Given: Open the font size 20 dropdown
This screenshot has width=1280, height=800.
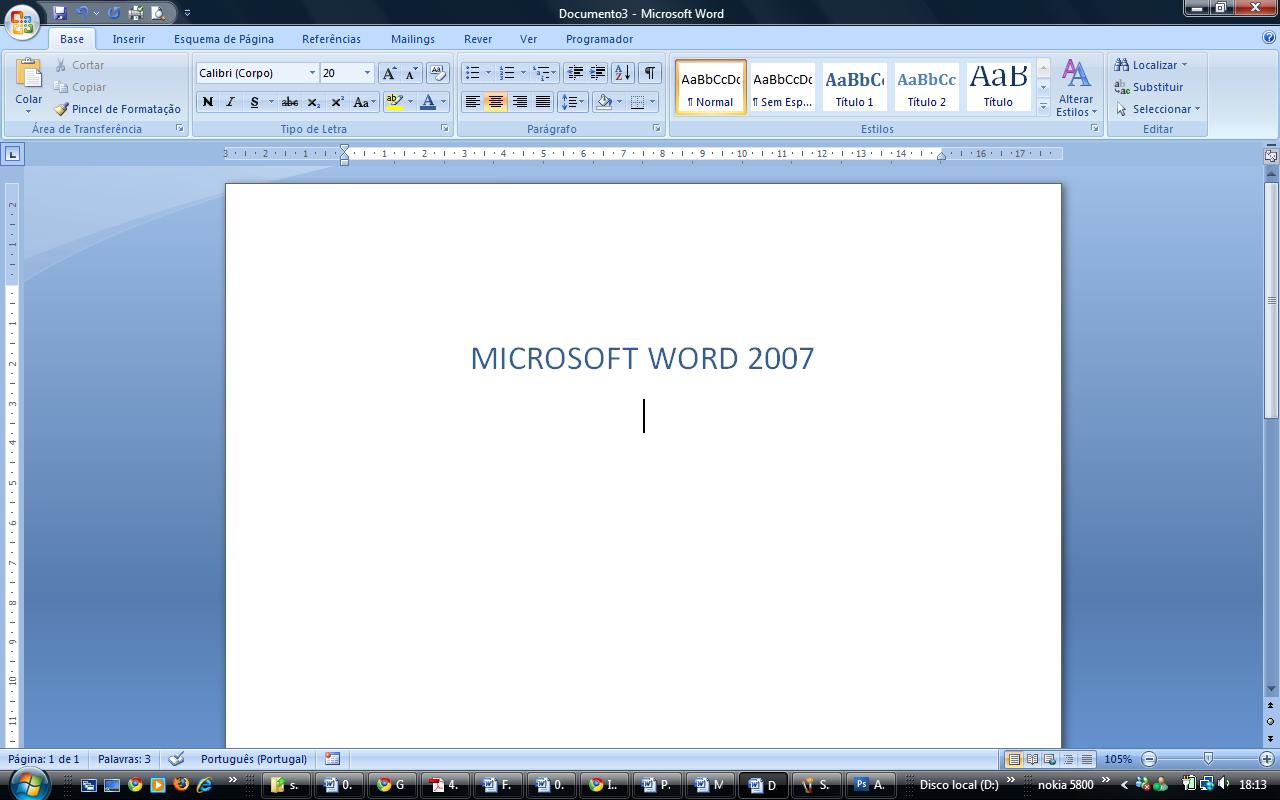Looking at the screenshot, I should coord(367,73).
